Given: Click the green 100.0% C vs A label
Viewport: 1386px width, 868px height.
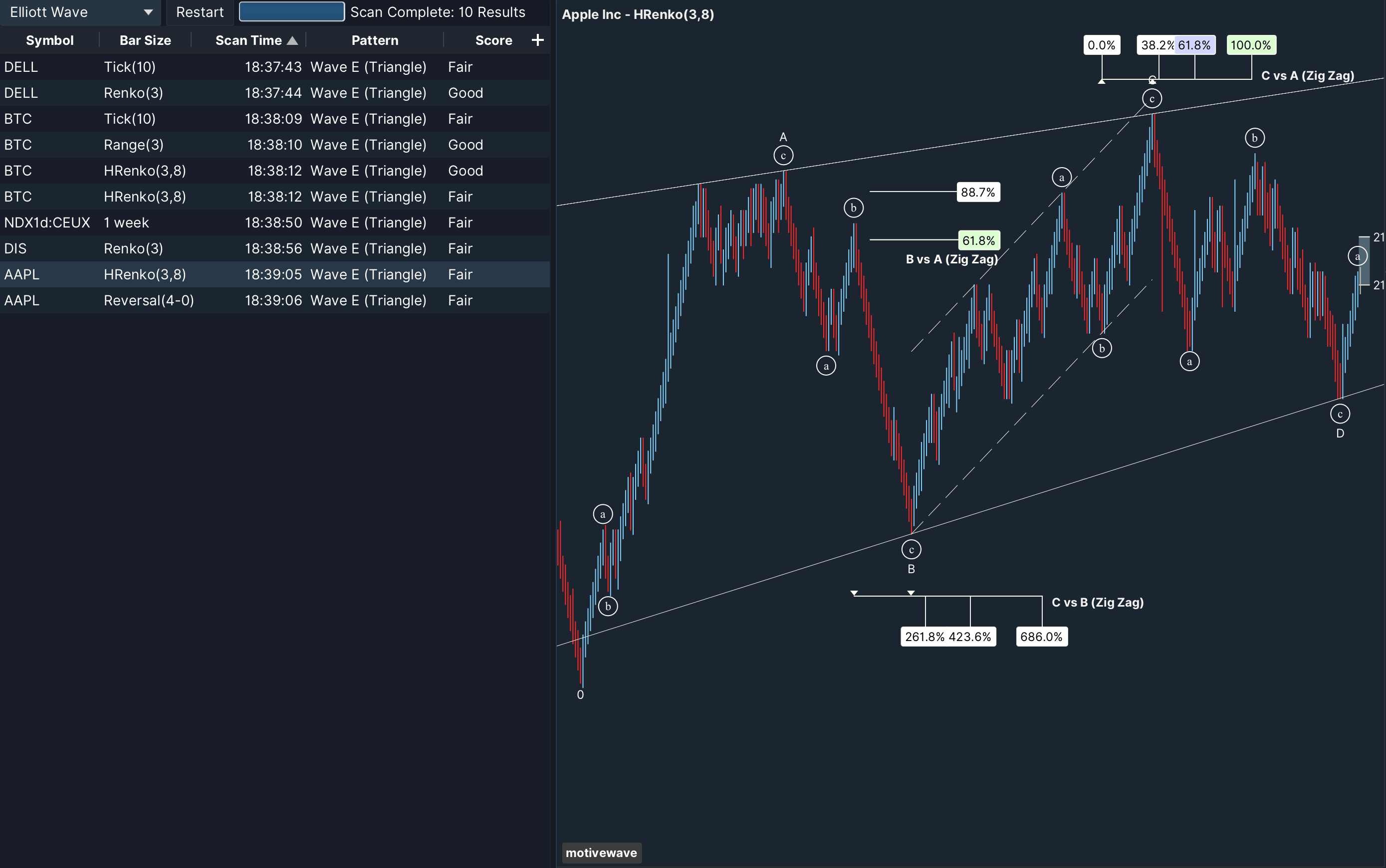Looking at the screenshot, I should pyautogui.click(x=1250, y=45).
